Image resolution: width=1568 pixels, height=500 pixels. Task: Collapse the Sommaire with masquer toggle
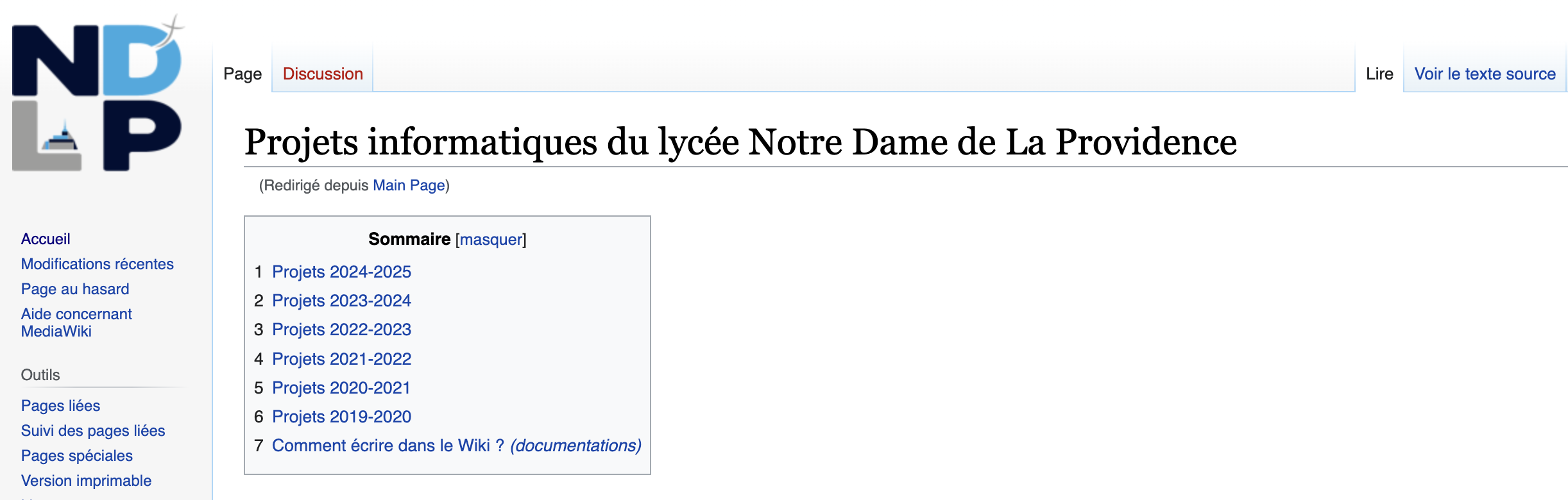coord(491,239)
